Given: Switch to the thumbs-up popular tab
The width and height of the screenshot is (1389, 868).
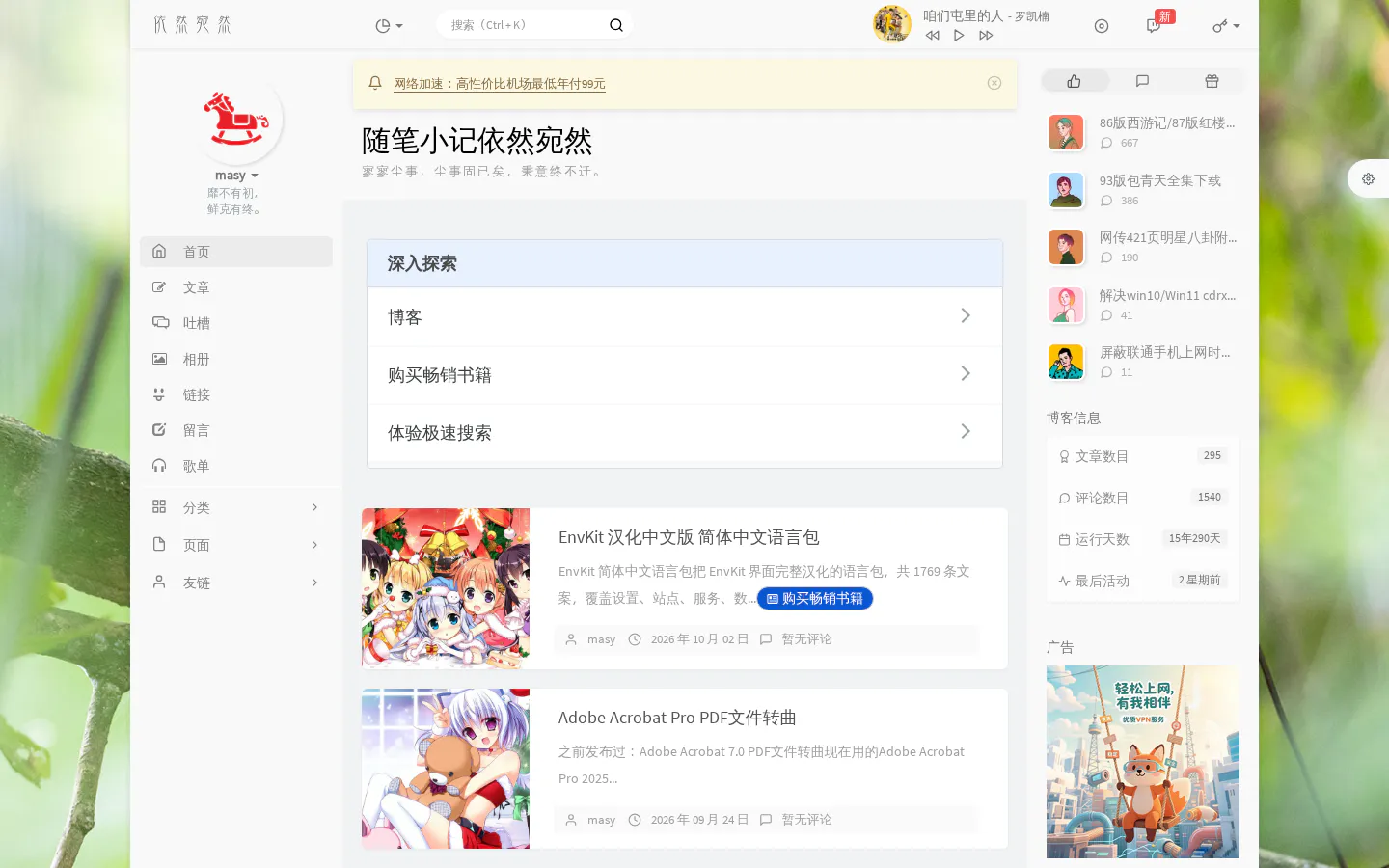Looking at the screenshot, I should tap(1075, 81).
